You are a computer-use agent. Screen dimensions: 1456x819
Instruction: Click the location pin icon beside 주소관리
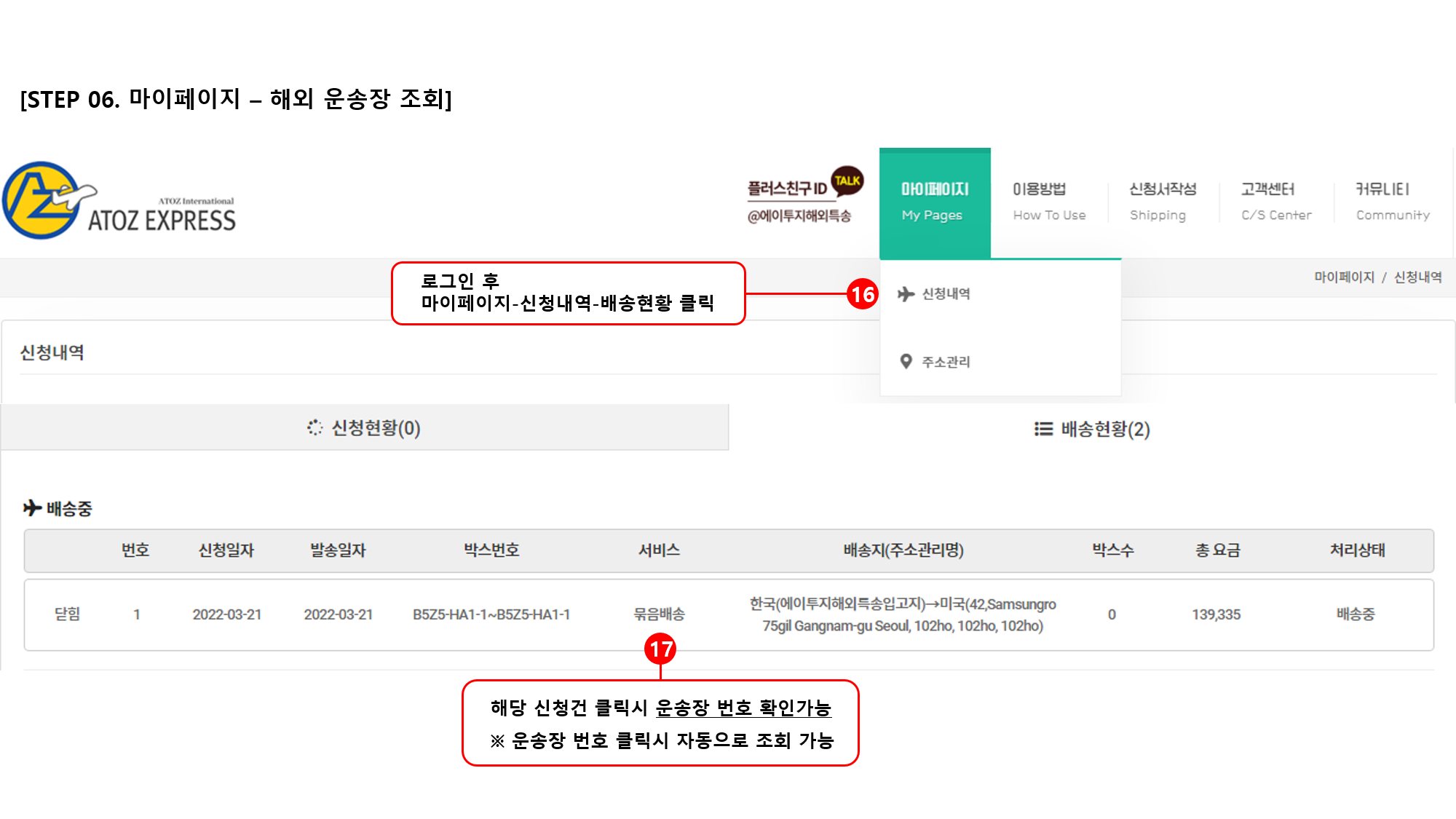point(906,361)
